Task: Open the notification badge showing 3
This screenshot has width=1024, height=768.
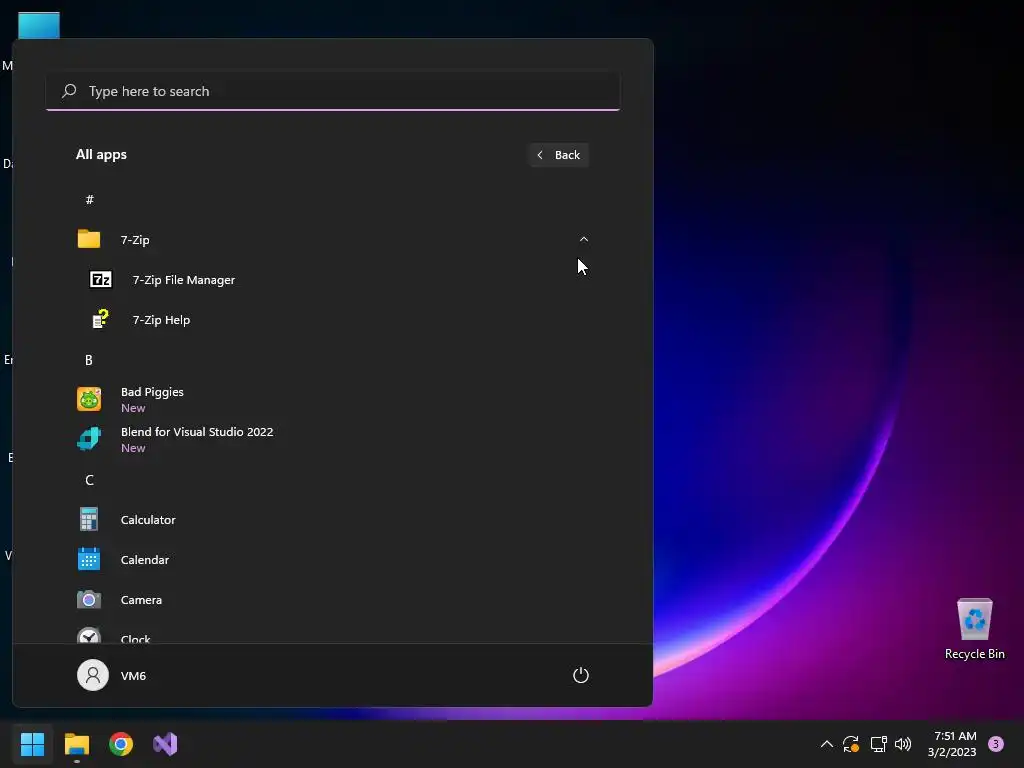Action: pyautogui.click(x=996, y=744)
